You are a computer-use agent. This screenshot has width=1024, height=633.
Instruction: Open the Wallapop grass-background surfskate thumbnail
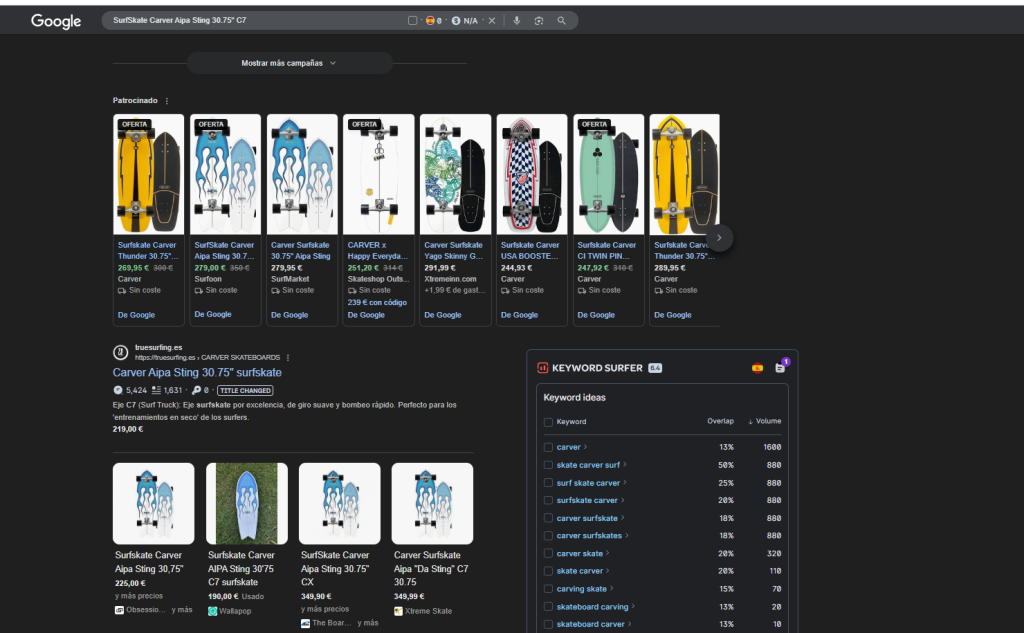click(247, 503)
